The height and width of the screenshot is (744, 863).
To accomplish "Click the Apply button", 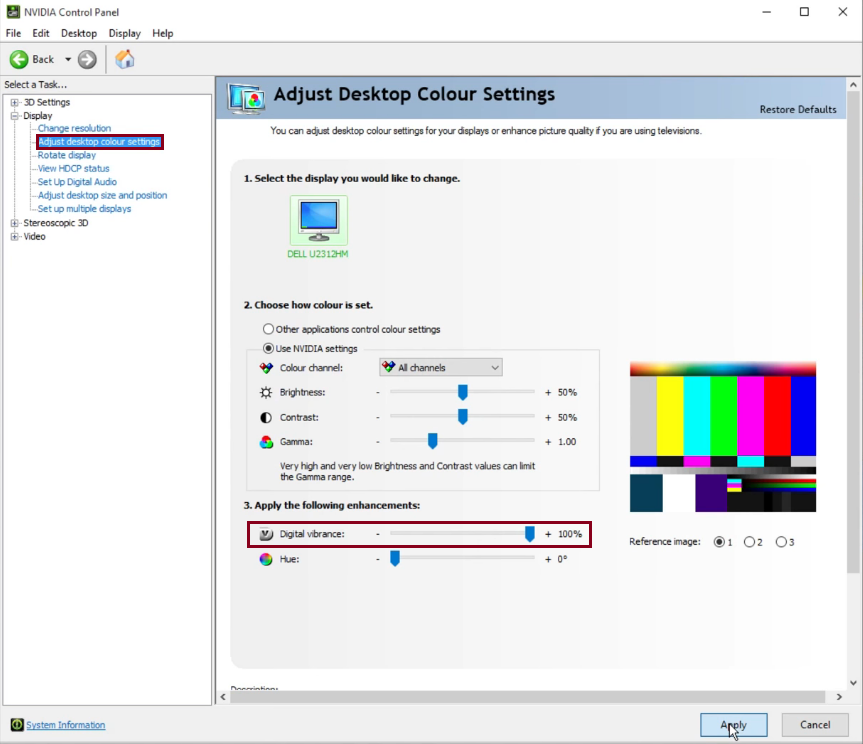I will pyautogui.click(x=734, y=725).
